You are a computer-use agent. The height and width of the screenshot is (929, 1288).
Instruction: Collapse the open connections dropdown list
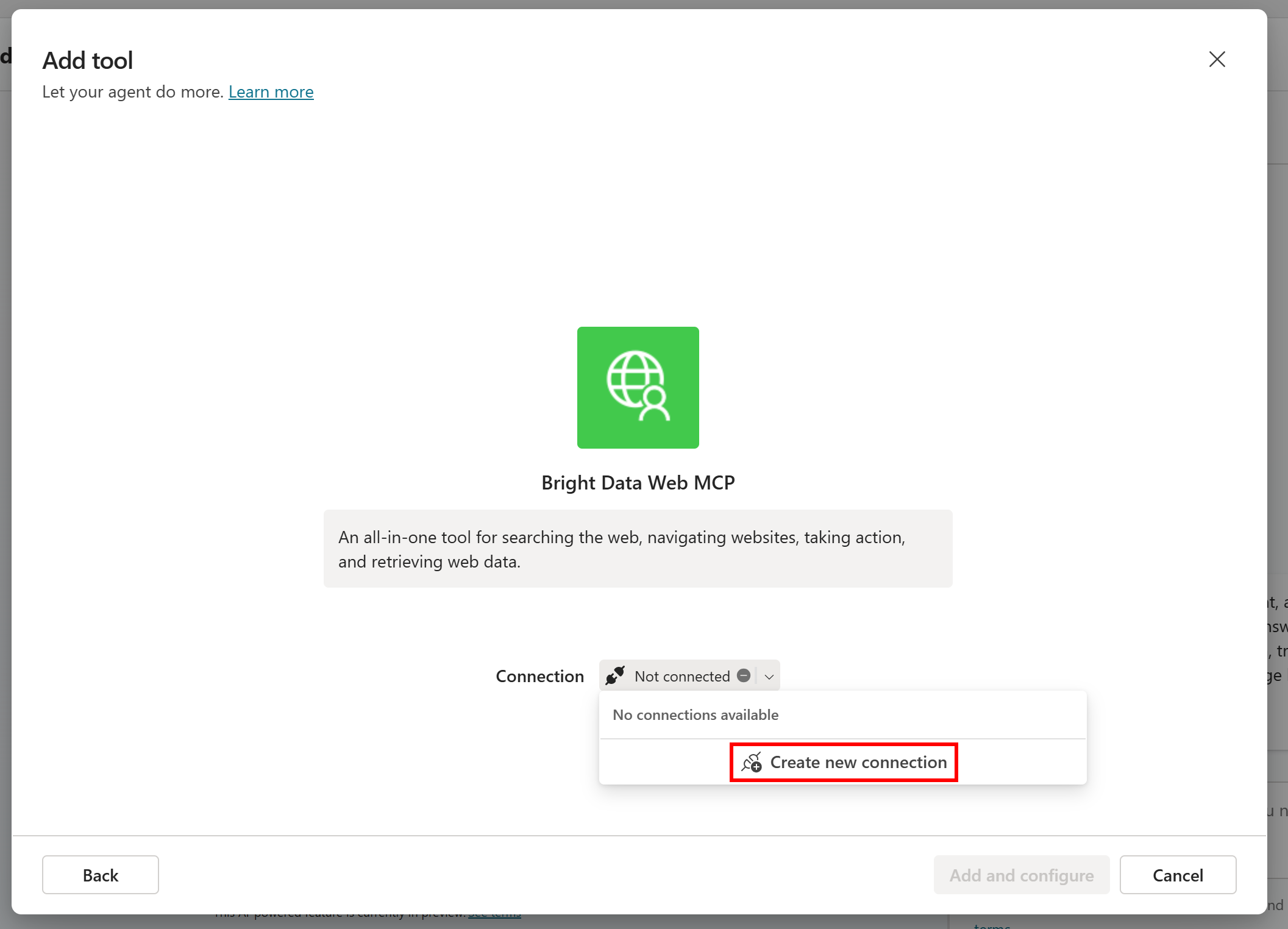(769, 675)
